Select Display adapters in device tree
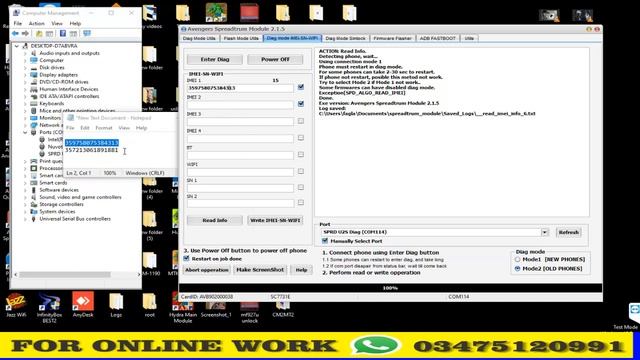The height and width of the screenshot is (360, 640). click(58, 75)
